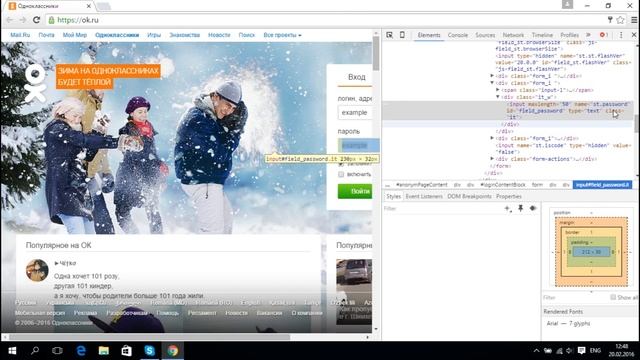Click the Odnoklassniki OK logo
This screenshot has height=360, width=640.
(35, 83)
